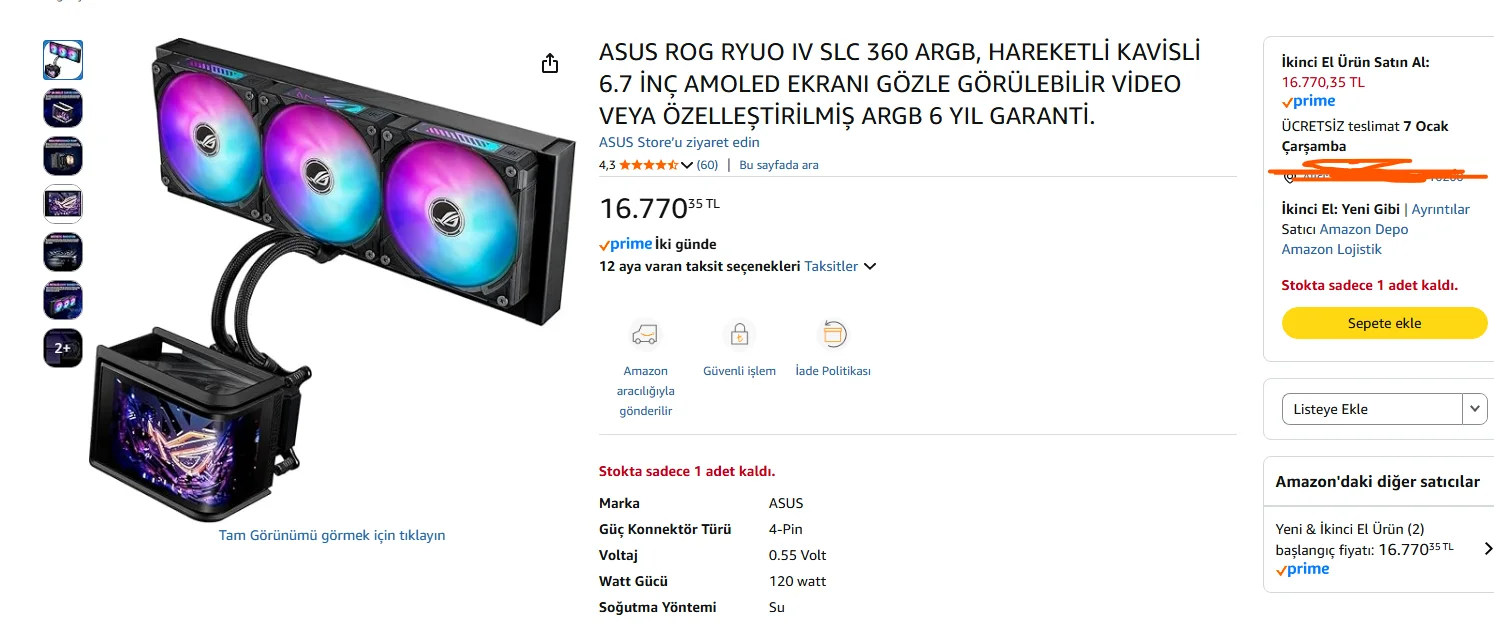This screenshot has height=625, width=1494.
Task: Add item to cart with Sepete ekle
Action: click(x=1384, y=323)
